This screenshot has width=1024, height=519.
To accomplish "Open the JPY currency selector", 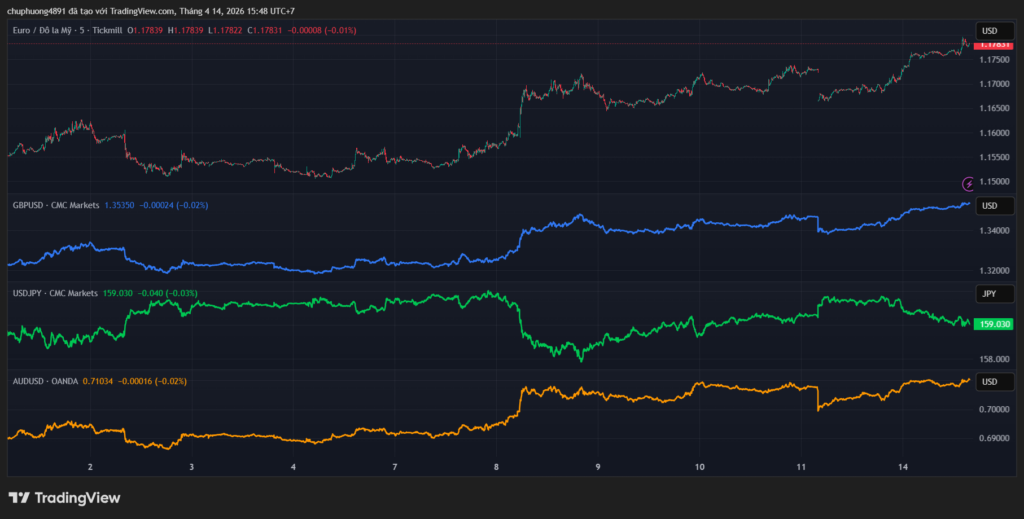I will [x=989, y=294].
